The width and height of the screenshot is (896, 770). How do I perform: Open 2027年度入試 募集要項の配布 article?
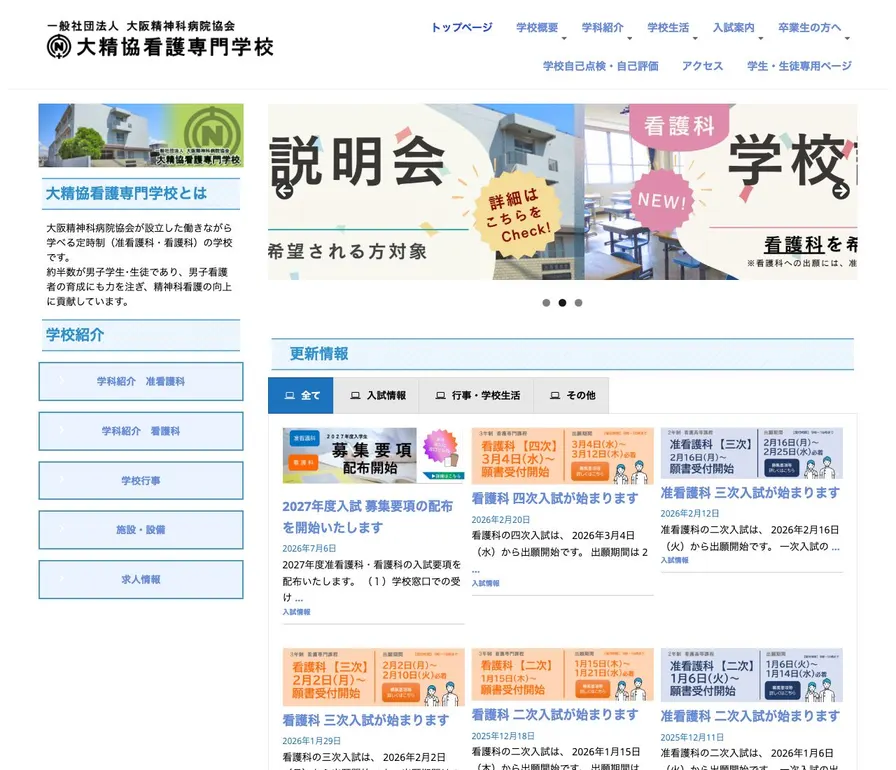367,517
